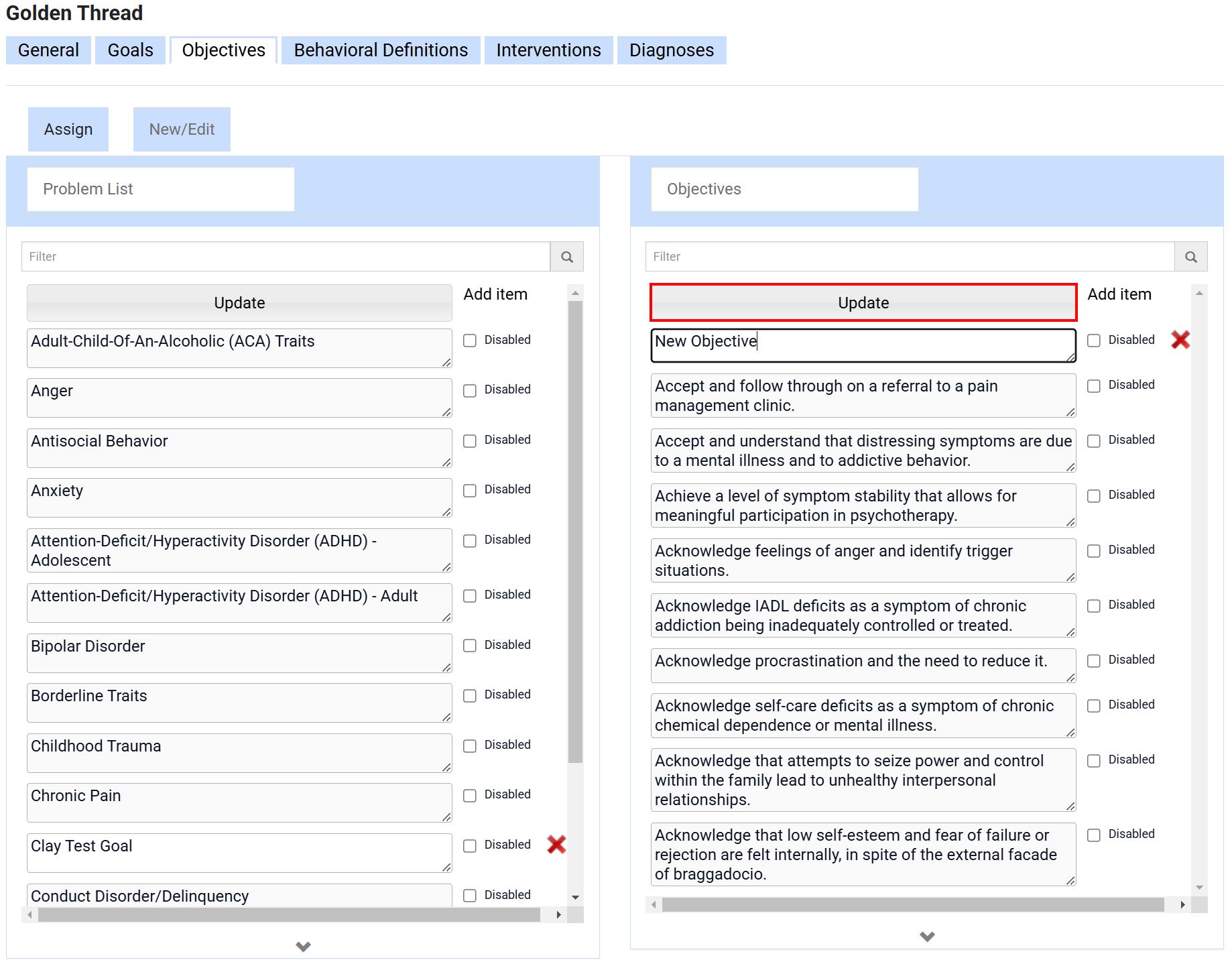Check Disabled box for Anxiety
This screenshot has height=962, width=1232.
point(470,491)
